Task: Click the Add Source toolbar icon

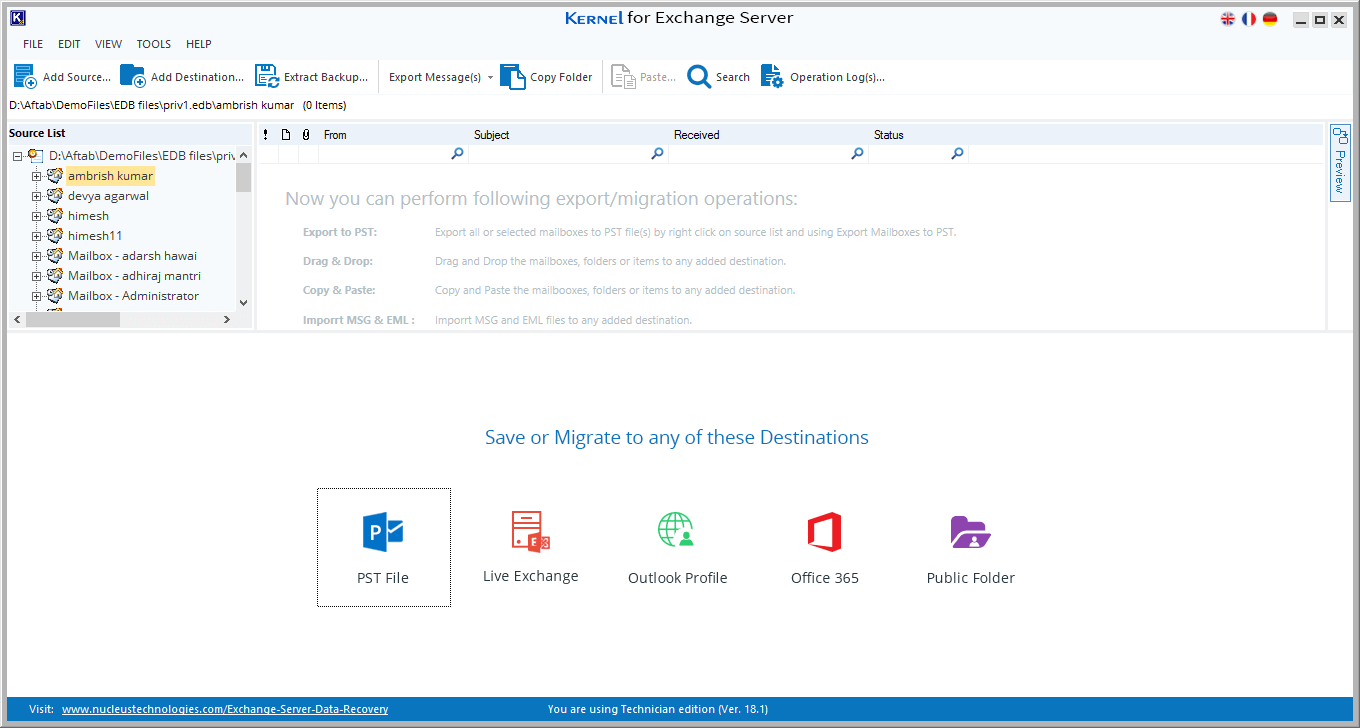Action: (25, 77)
